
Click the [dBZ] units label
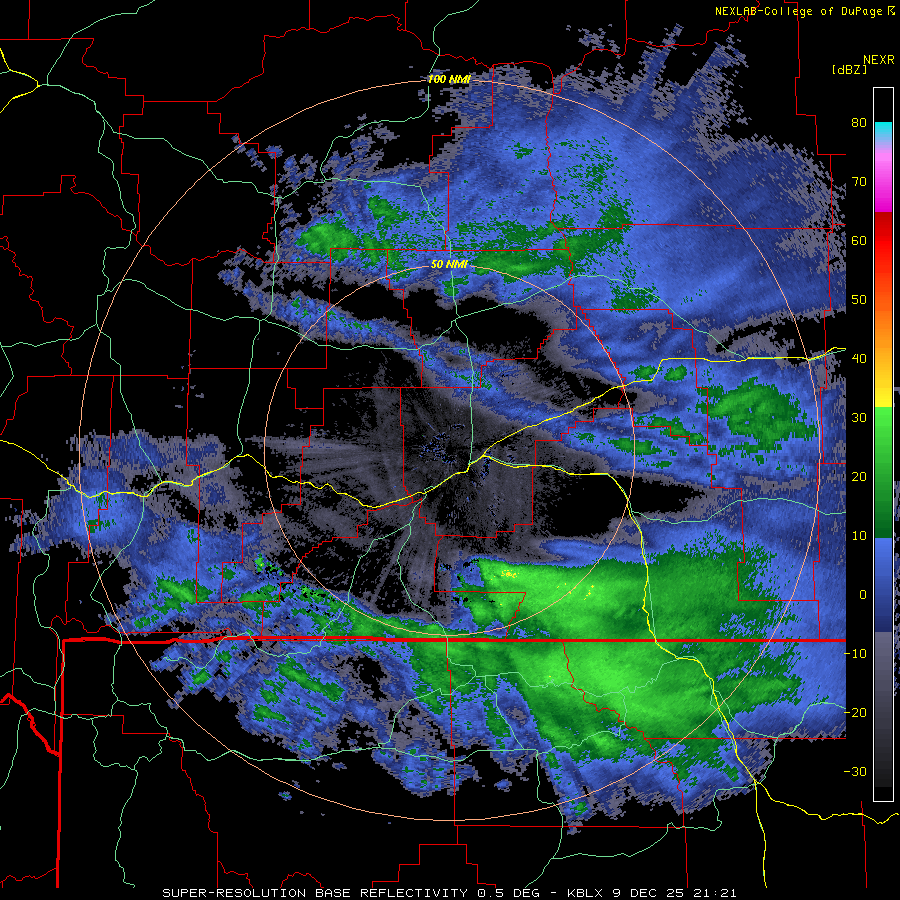pos(849,69)
